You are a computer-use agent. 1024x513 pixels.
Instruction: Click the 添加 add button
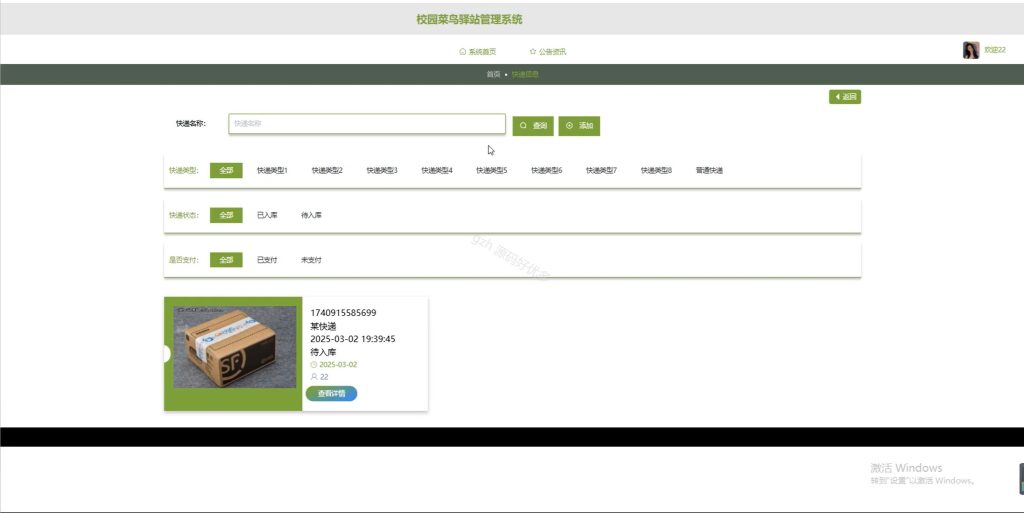point(579,125)
